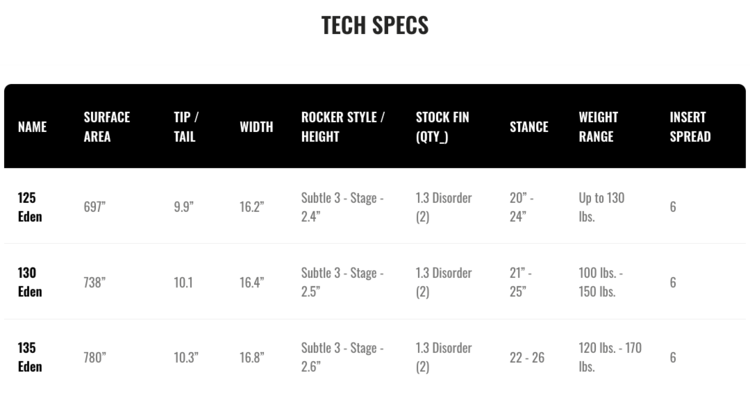Click the Up to 130 lbs. cell

602,207
